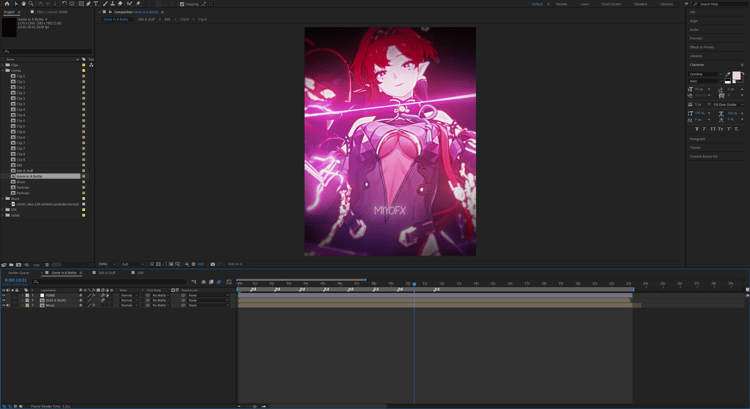Click the Search Help field

(721, 4)
